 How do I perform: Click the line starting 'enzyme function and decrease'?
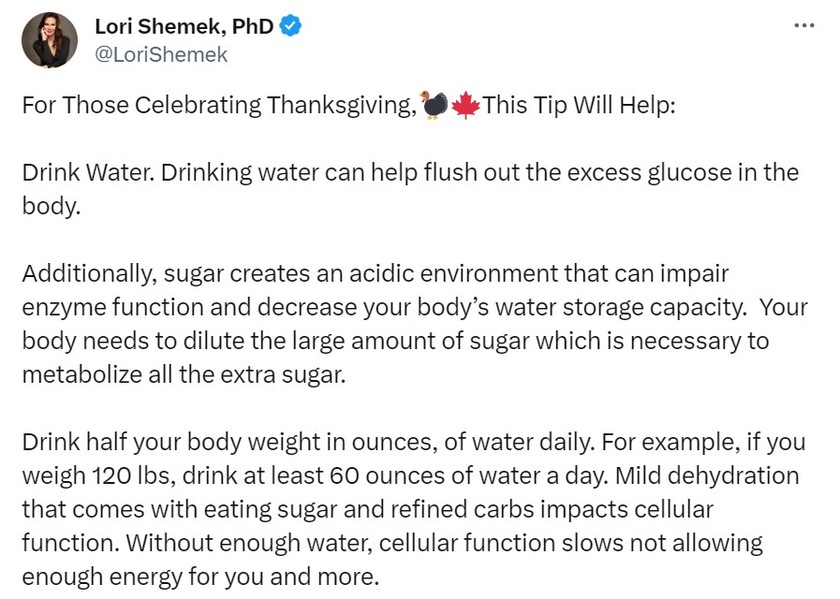[x=415, y=308]
